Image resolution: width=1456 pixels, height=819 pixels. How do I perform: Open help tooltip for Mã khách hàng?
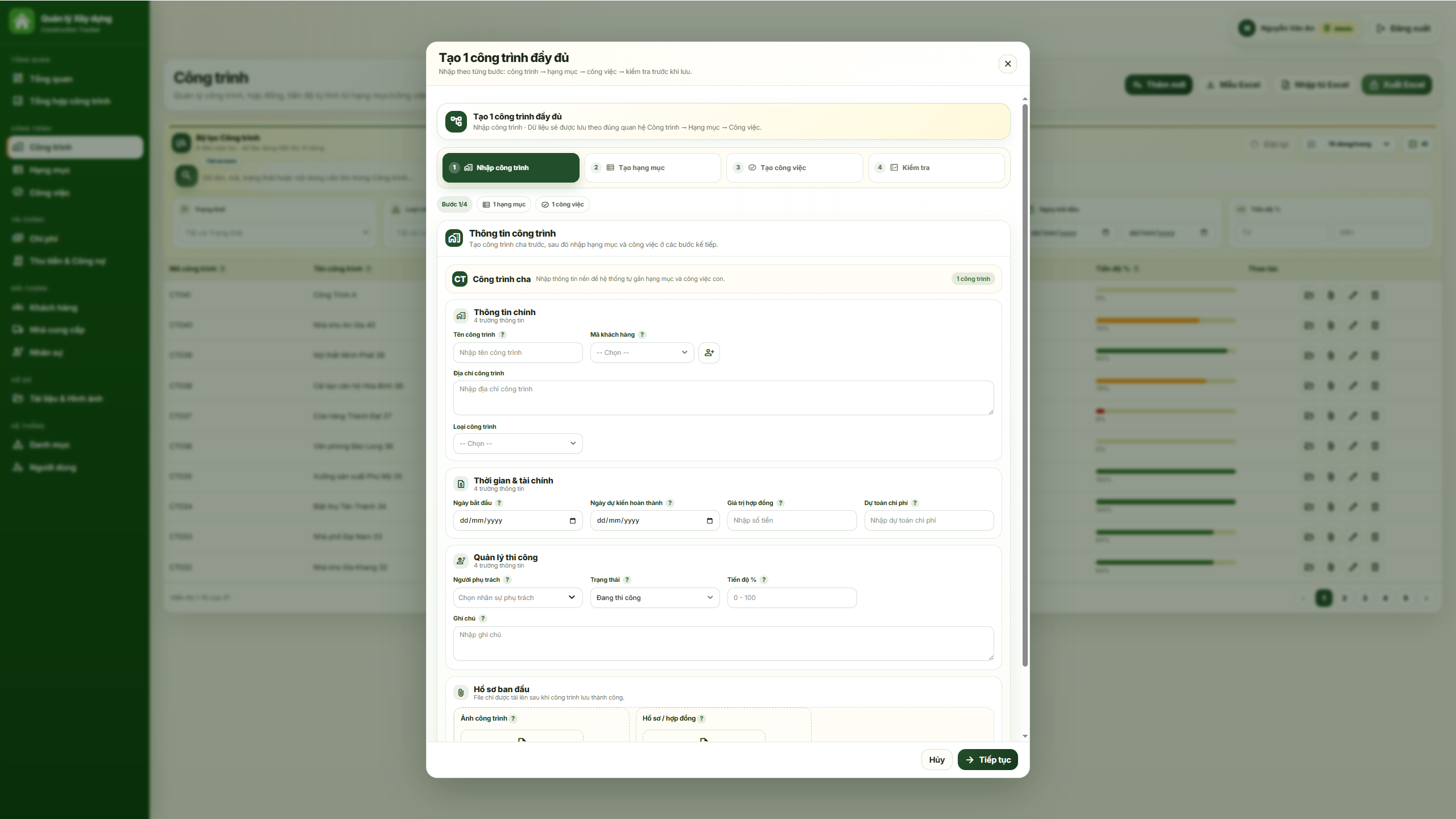click(x=642, y=334)
